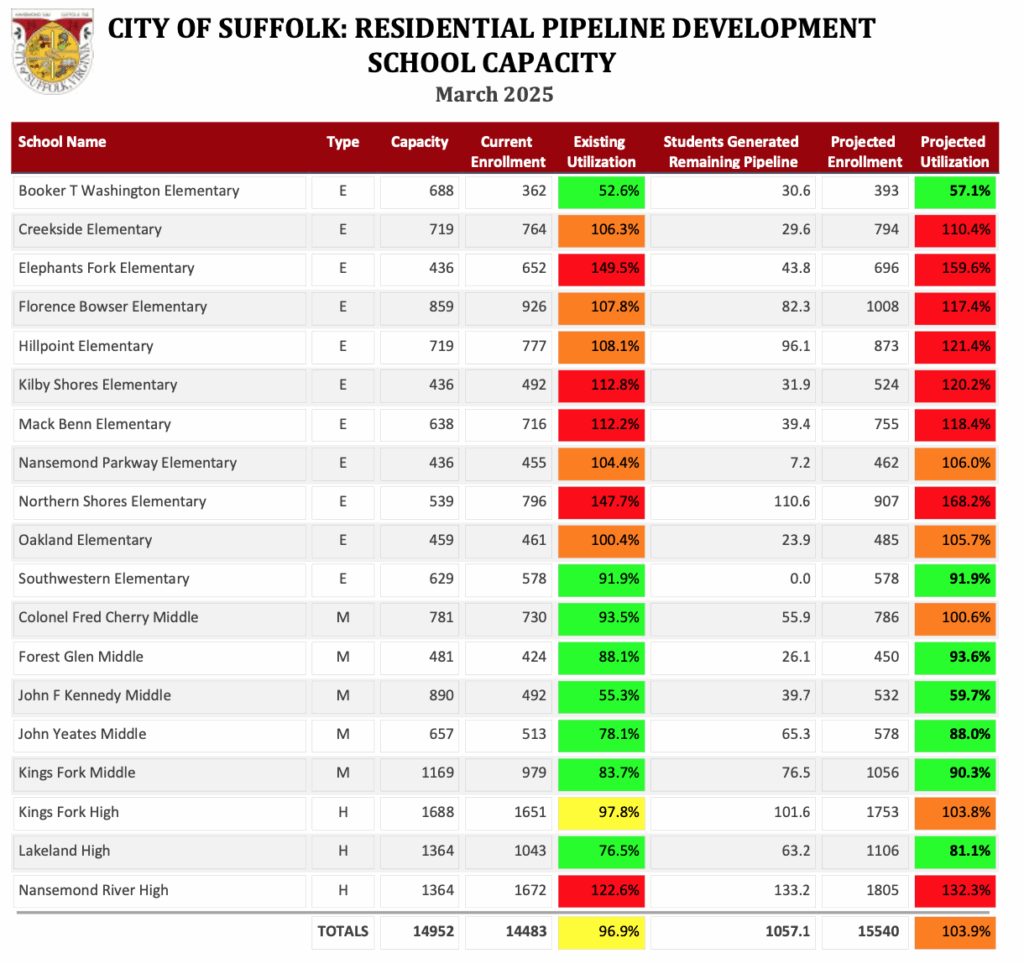Click the orange 103.9% totals utilization cell
The height and width of the screenshot is (964, 1024).
[x=954, y=931]
